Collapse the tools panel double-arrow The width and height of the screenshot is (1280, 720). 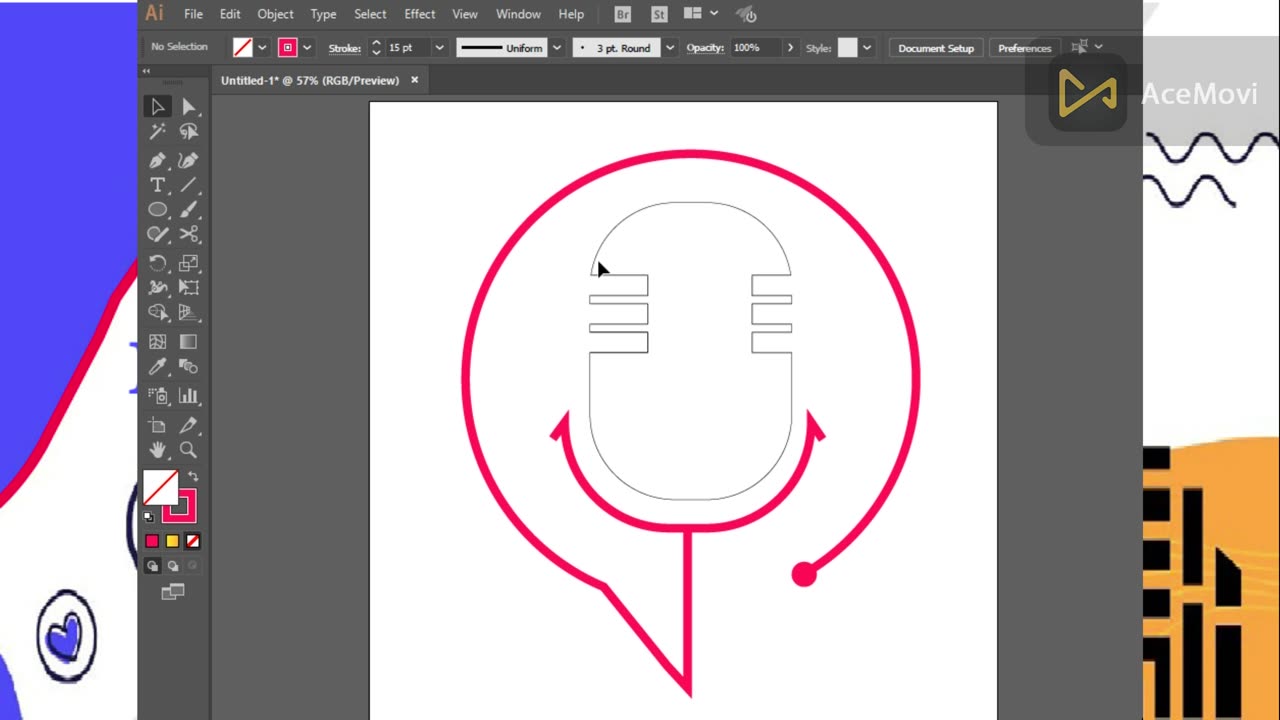click(146, 71)
